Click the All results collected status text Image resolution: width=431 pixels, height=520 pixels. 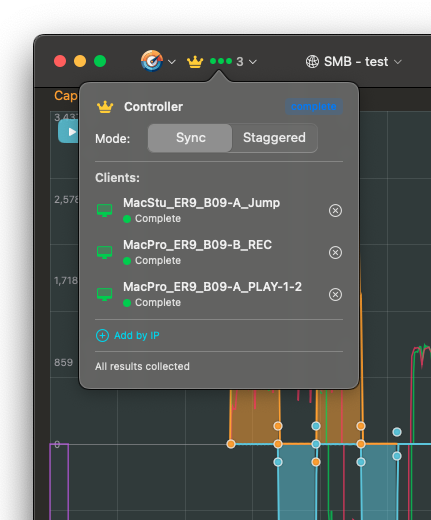coord(142,366)
